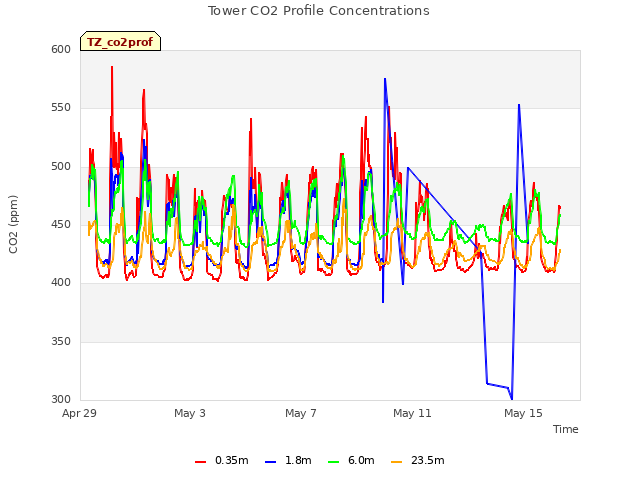Image resolution: width=640 pixels, height=480 pixels.
Task: Click the Time x-axis title
Action: [x=566, y=429]
